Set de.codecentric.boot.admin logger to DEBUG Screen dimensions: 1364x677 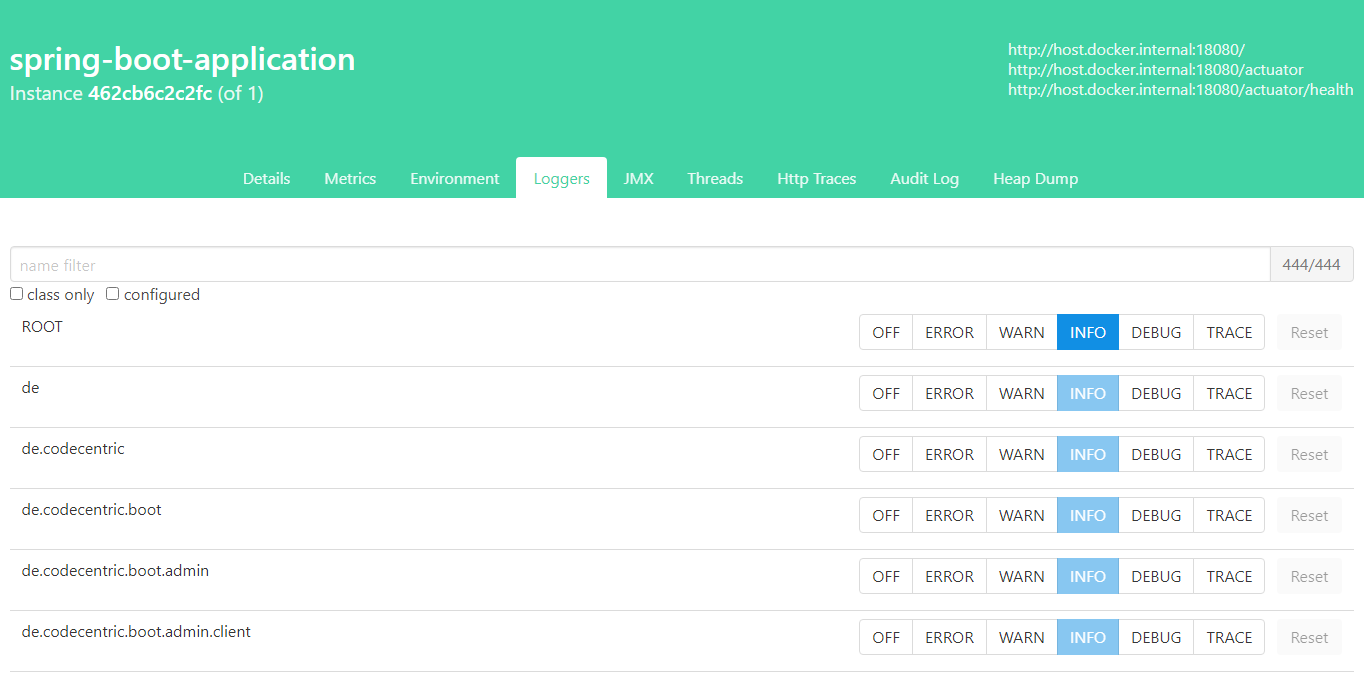click(1156, 576)
